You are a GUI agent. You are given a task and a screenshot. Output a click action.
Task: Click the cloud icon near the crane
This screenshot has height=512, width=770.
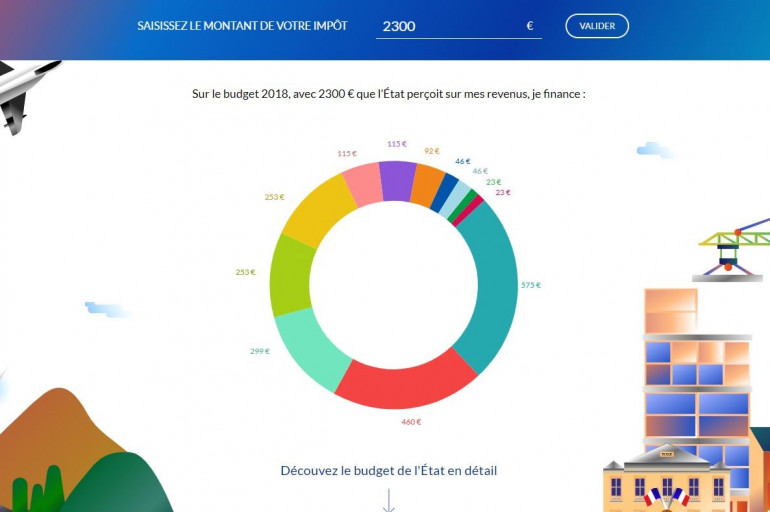(655, 150)
